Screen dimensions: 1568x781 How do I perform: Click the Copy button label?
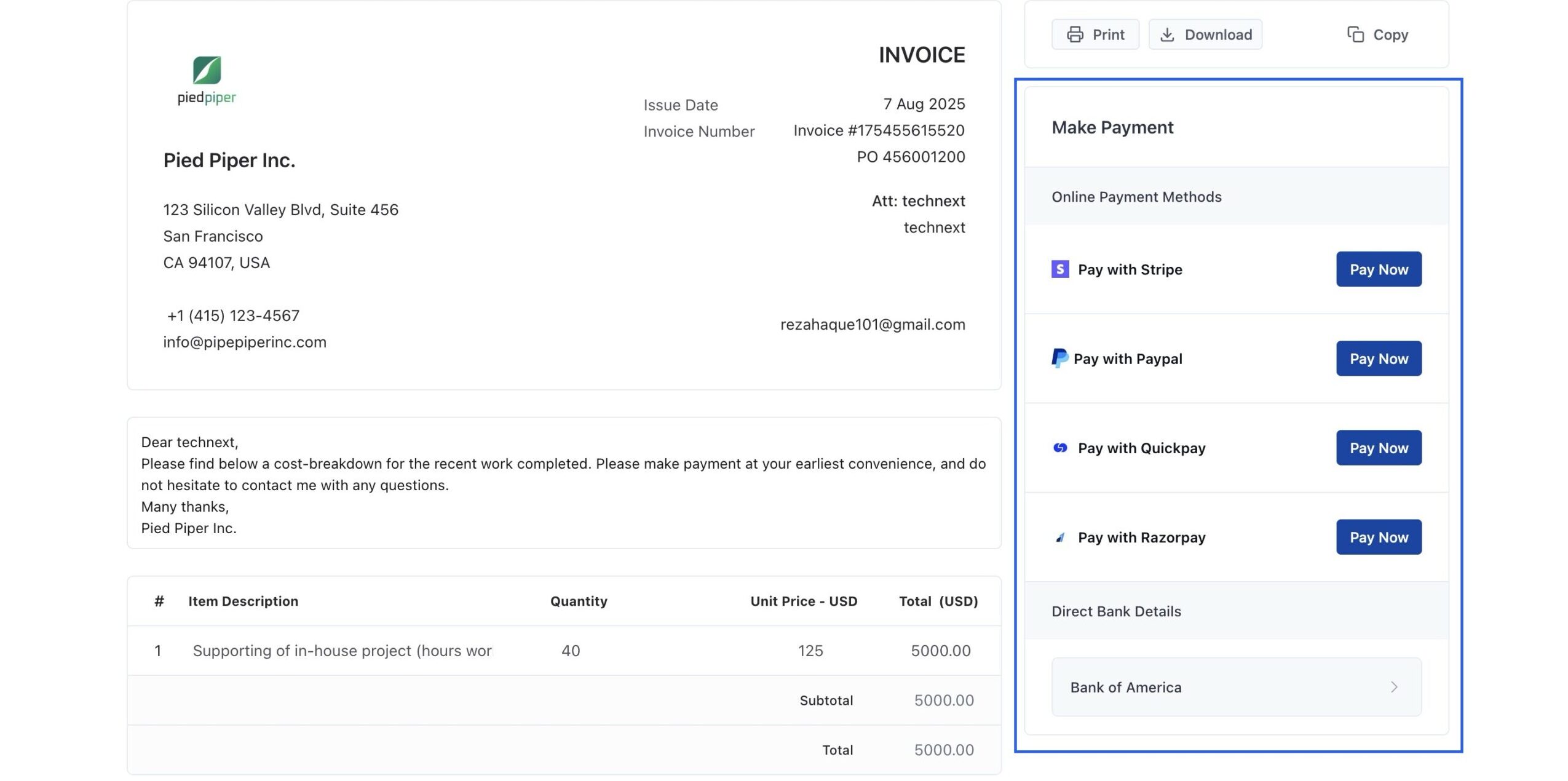(x=1390, y=35)
